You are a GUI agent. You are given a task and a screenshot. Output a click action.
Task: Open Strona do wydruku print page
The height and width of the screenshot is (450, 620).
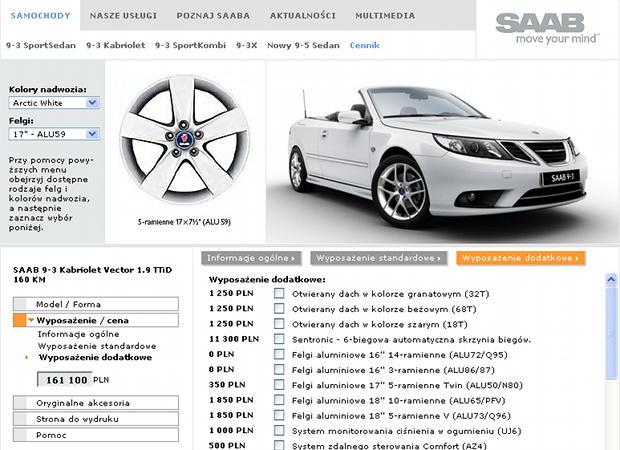click(96, 419)
